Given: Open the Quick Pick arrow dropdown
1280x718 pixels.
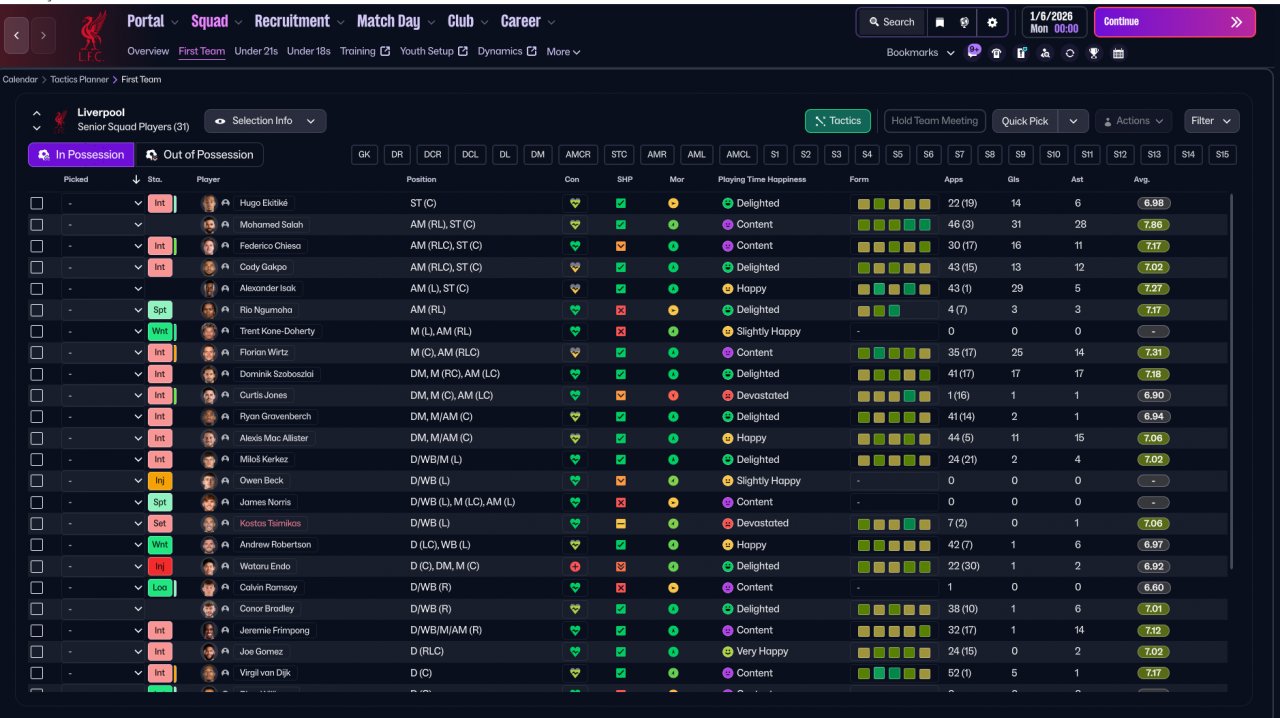Looking at the screenshot, I should pos(1073,121).
